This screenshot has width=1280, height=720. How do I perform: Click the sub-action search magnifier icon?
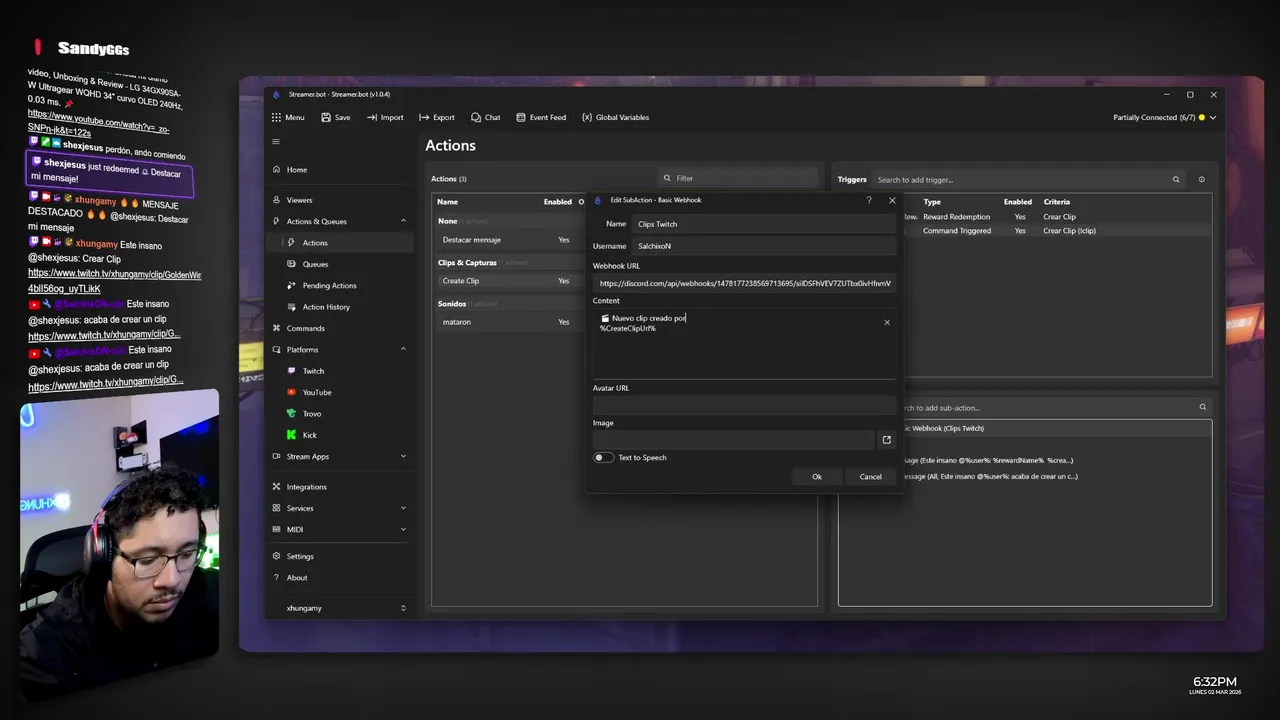pos(1203,407)
